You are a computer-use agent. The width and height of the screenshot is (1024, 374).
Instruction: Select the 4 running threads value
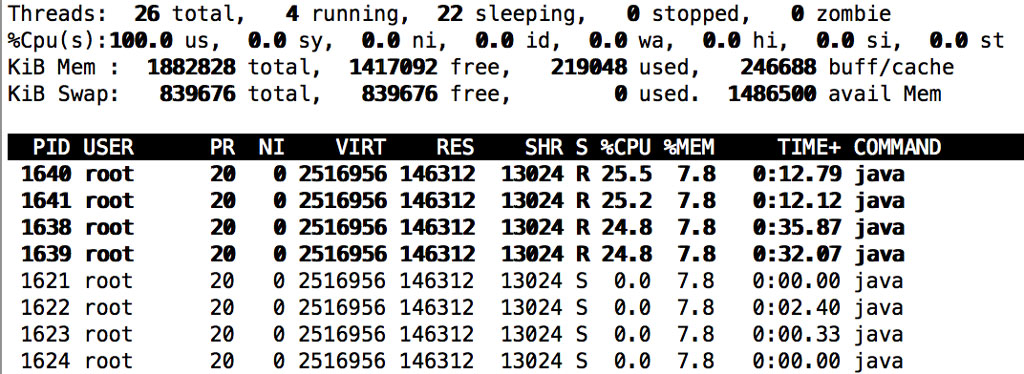(292, 14)
